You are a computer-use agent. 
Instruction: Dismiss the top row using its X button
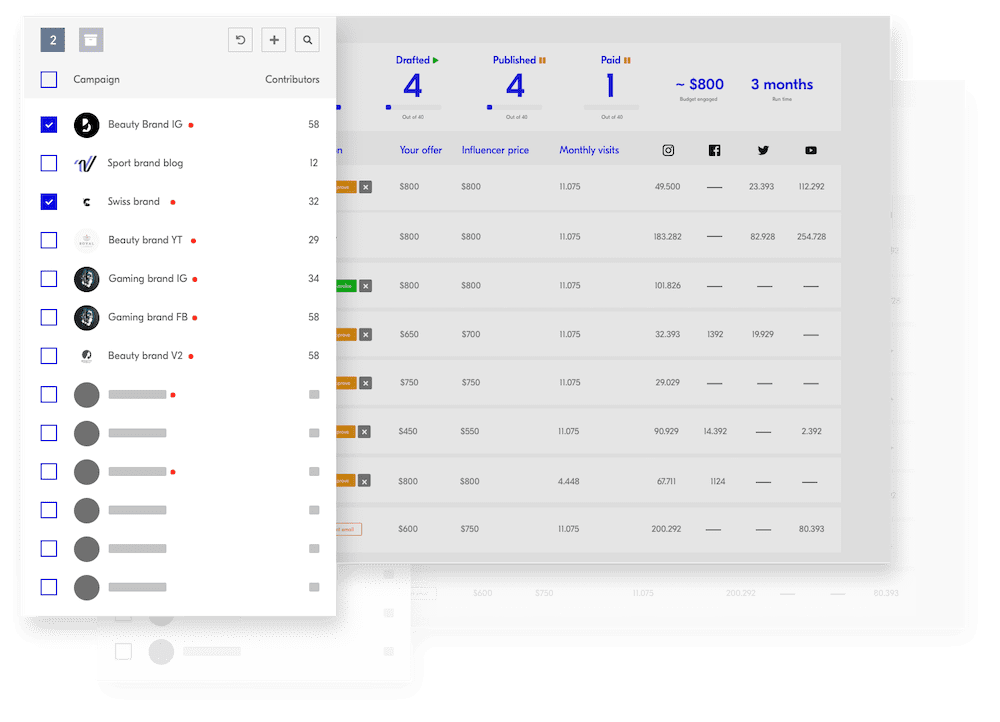[x=365, y=186]
